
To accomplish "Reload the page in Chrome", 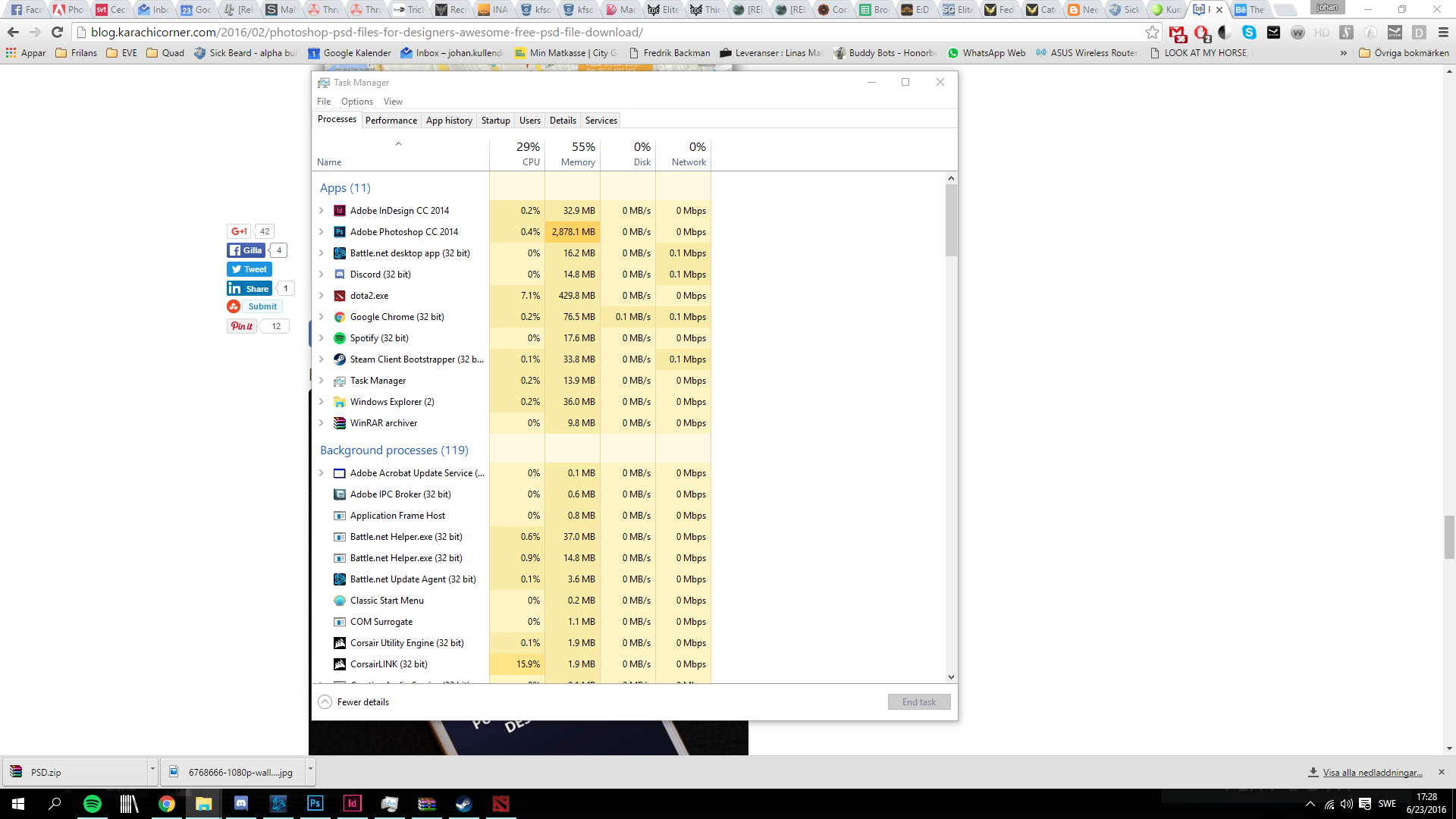I will [57, 33].
